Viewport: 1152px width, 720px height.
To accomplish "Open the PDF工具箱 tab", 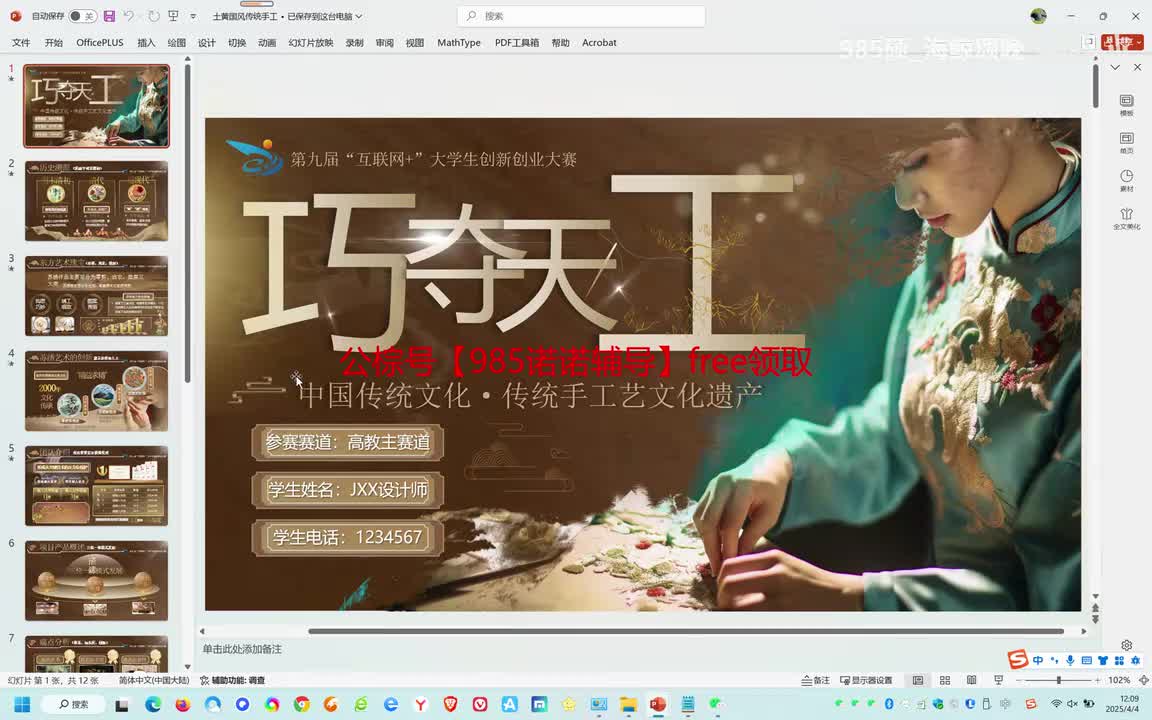I will tap(516, 43).
